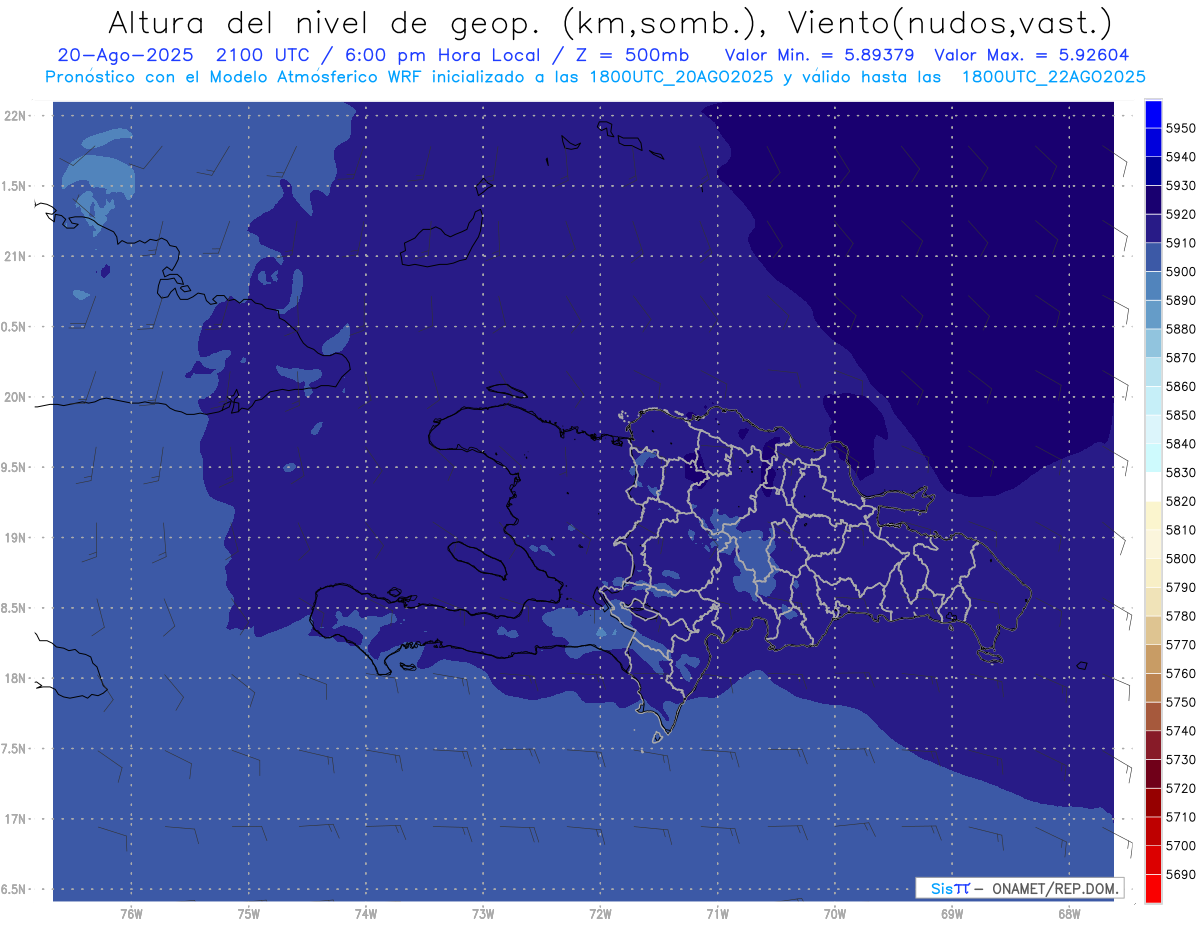Click the 5700 color bar label
Screen dimensions: 1200x927
(x=1181, y=845)
